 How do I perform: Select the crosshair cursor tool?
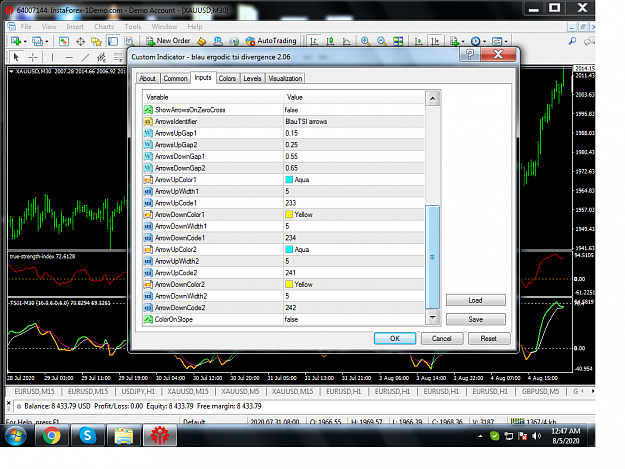(33, 57)
